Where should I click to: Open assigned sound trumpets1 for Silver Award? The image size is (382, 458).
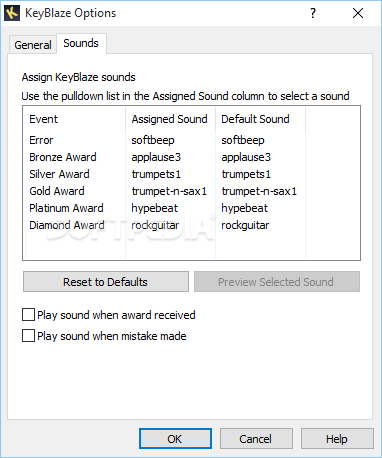(x=156, y=174)
